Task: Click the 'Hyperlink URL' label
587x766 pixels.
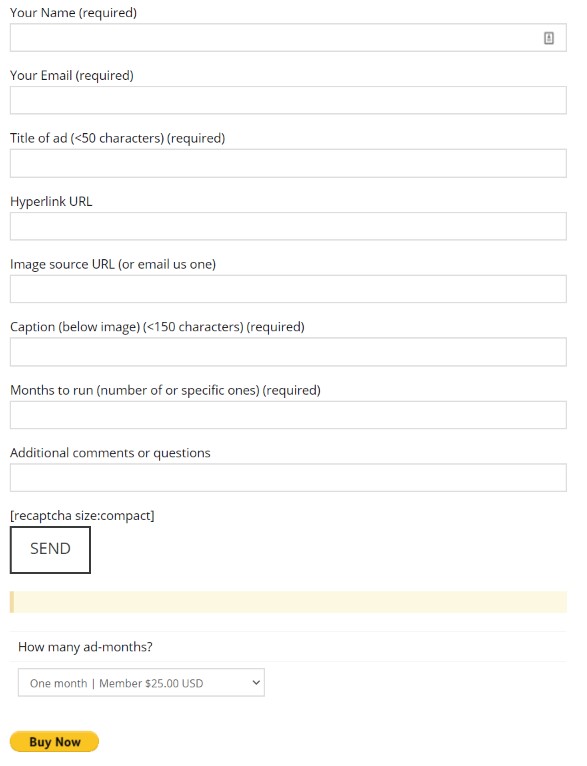Action: (x=51, y=201)
